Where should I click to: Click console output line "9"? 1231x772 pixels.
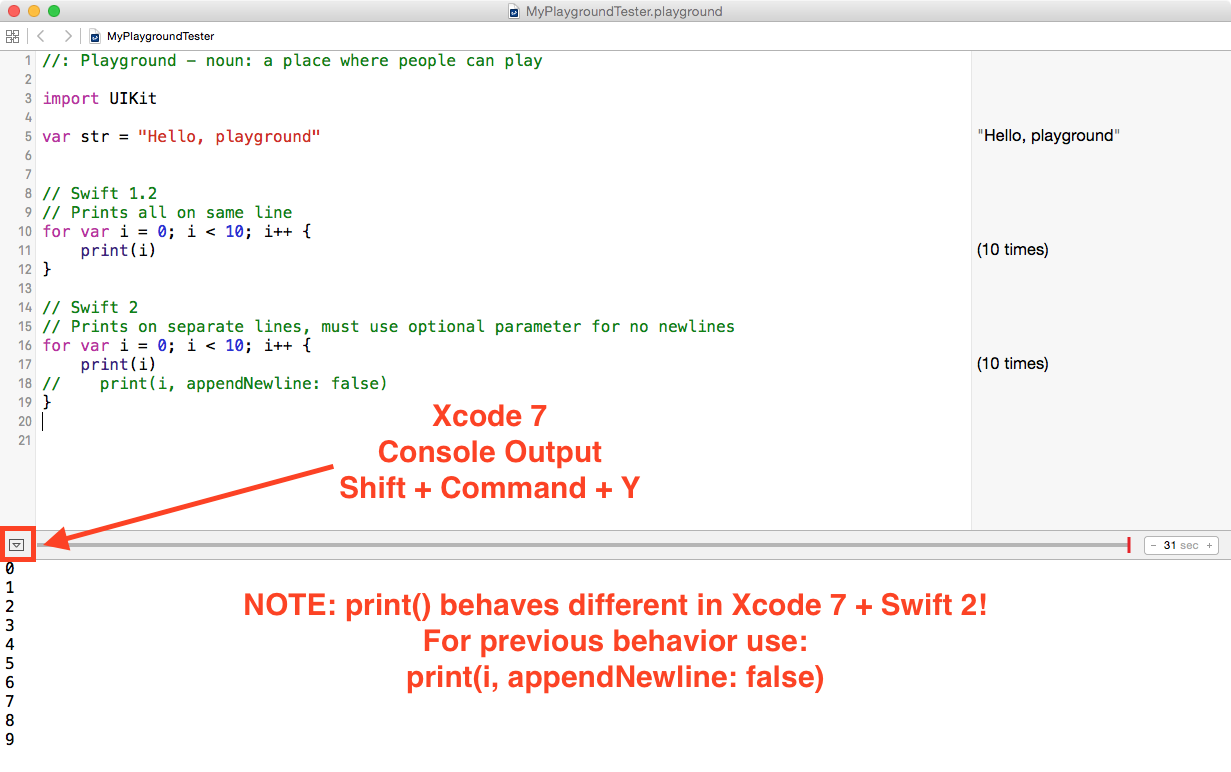coord(10,739)
